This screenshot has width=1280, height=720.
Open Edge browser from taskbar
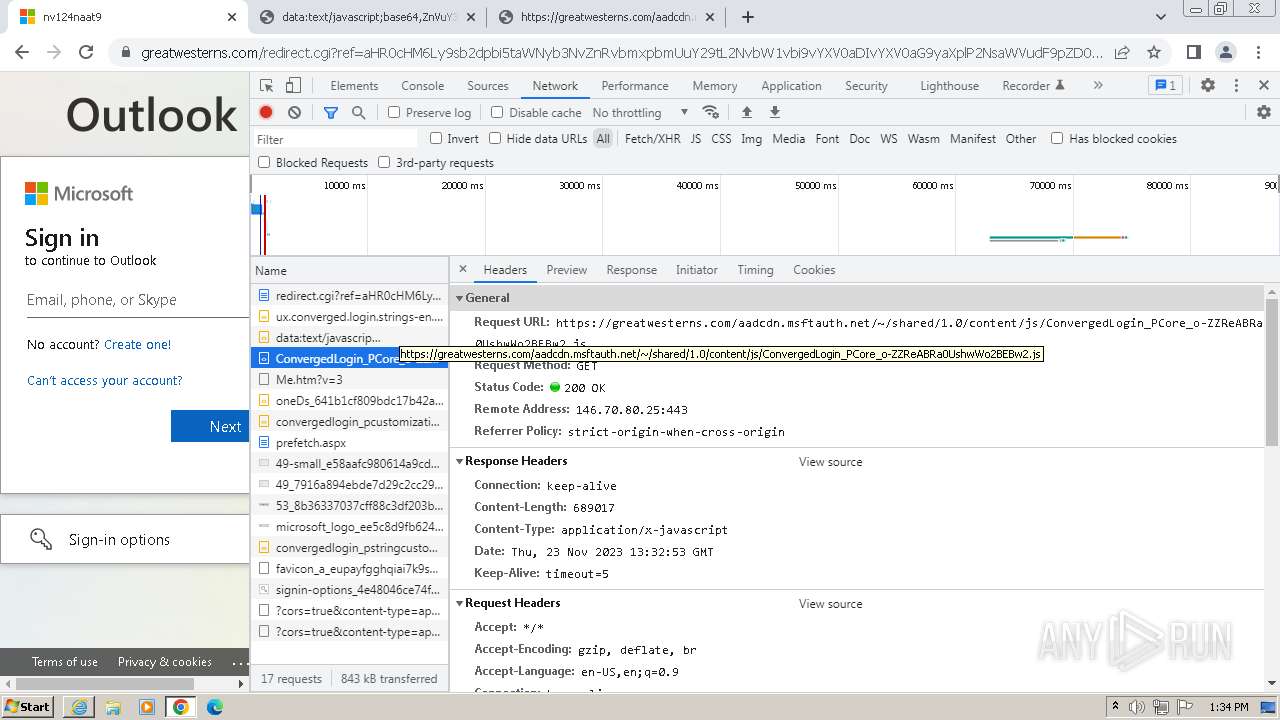pos(215,707)
